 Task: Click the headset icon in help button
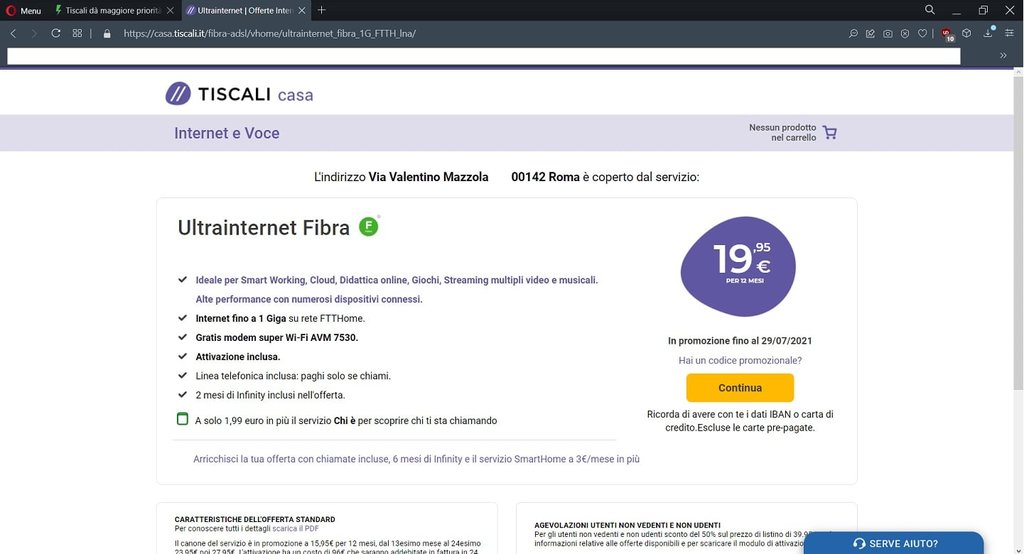[859, 544]
